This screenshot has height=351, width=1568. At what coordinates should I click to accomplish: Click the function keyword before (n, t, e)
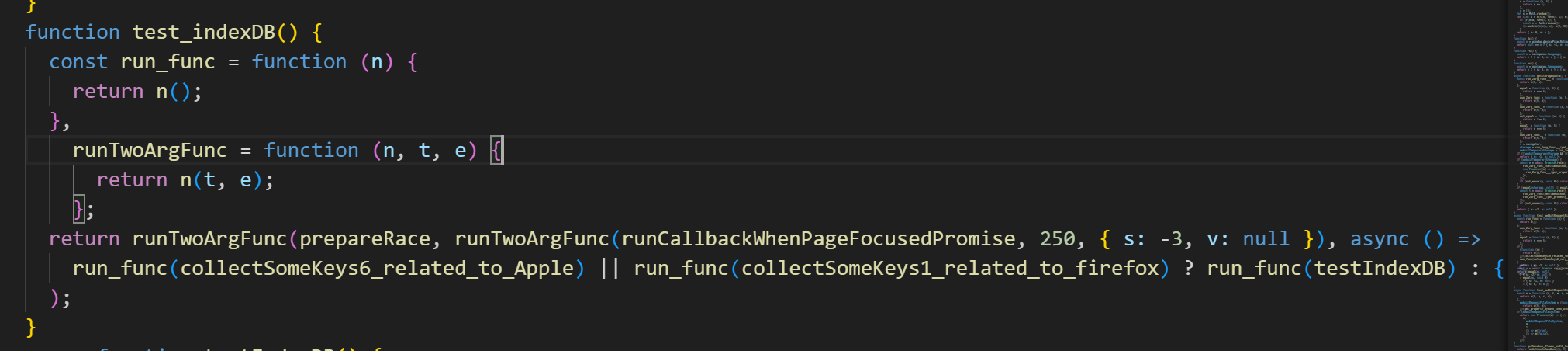point(311,151)
